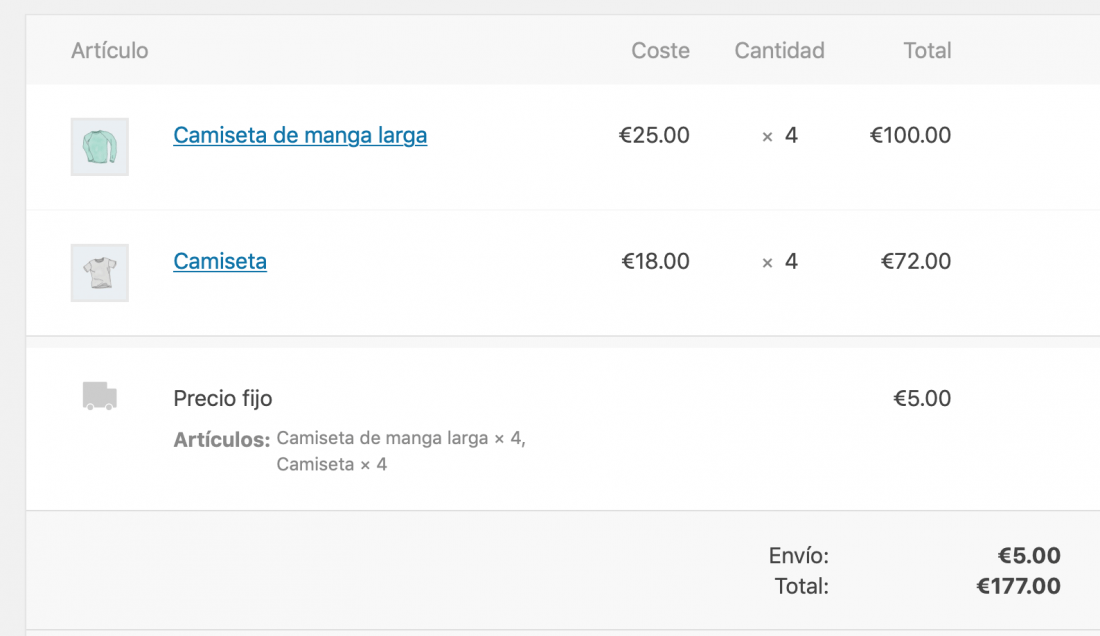Select the Cantidad column header
Image resolution: width=1100 pixels, height=636 pixels.
pyautogui.click(x=779, y=50)
